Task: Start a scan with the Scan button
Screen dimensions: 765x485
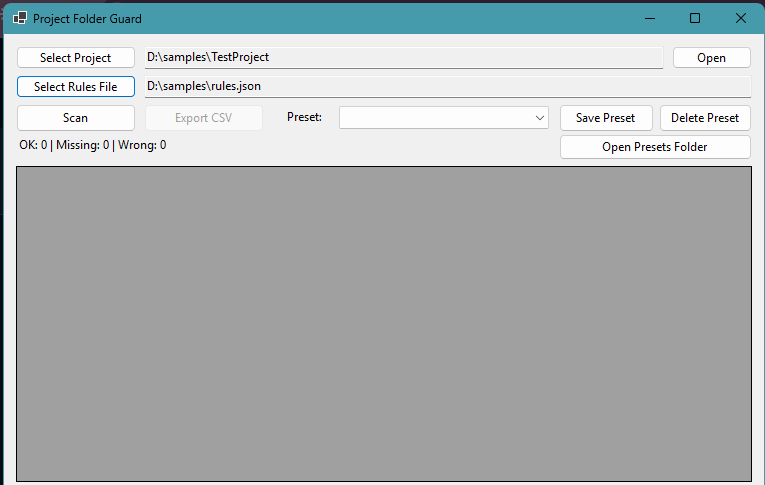Action: click(76, 118)
